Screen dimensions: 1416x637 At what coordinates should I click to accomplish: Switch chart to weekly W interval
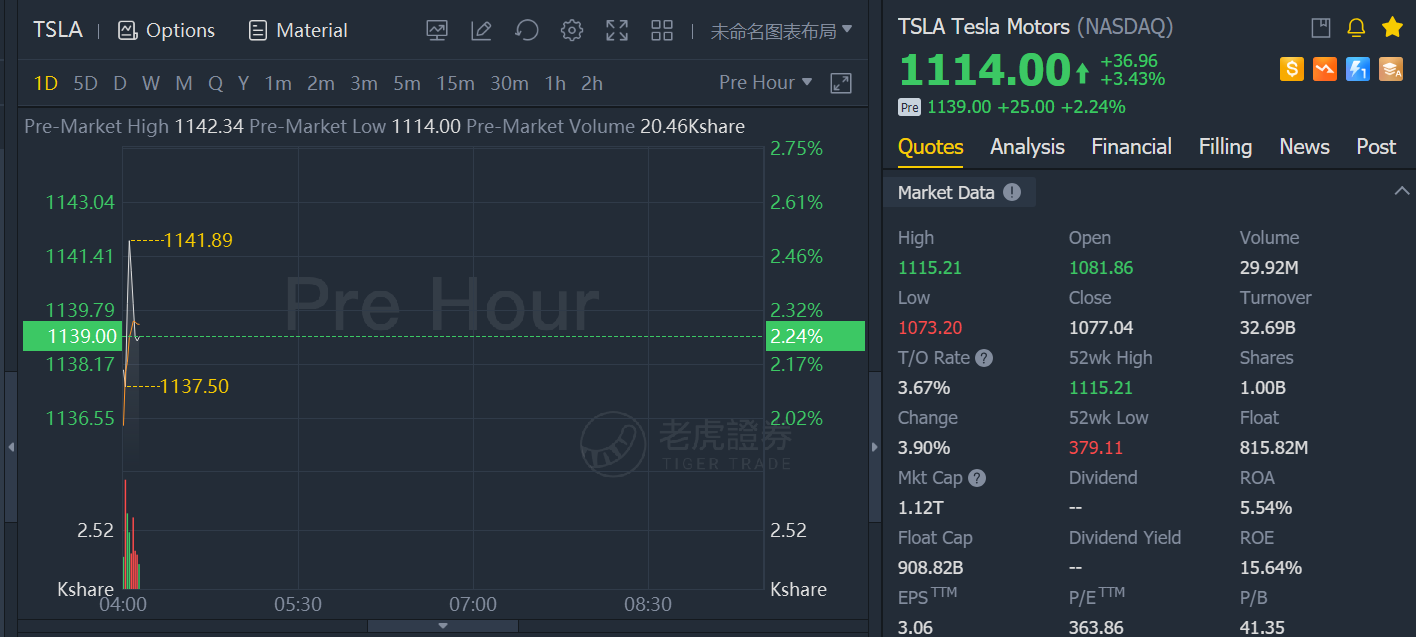point(151,83)
